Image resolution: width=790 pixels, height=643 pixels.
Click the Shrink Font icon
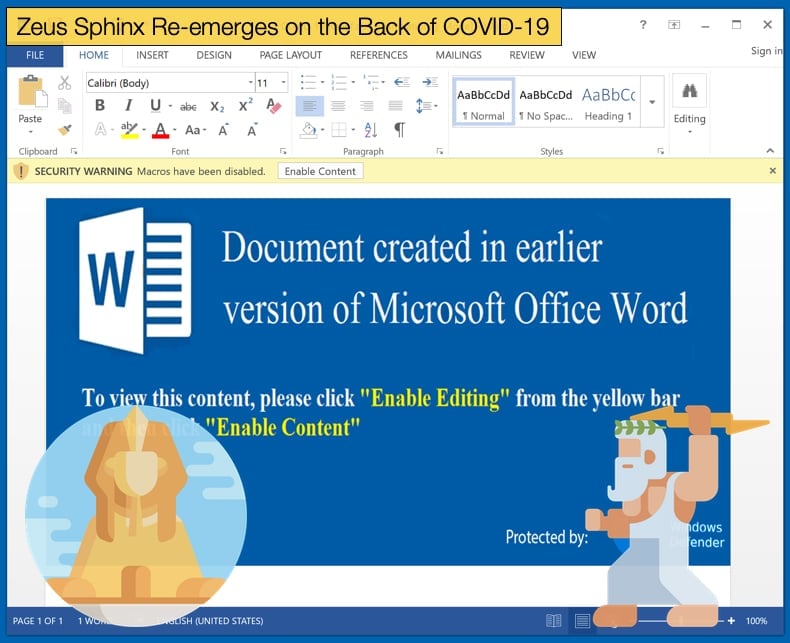point(252,130)
